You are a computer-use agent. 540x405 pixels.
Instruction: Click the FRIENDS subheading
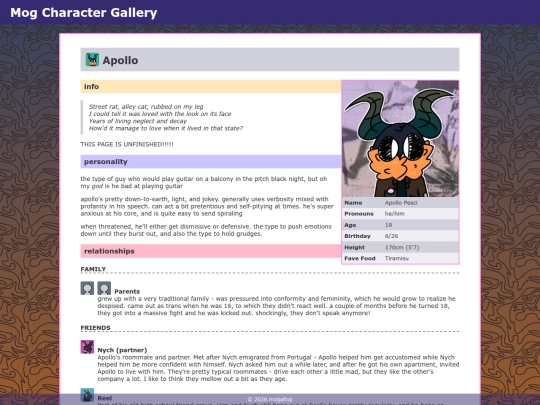(x=95, y=328)
